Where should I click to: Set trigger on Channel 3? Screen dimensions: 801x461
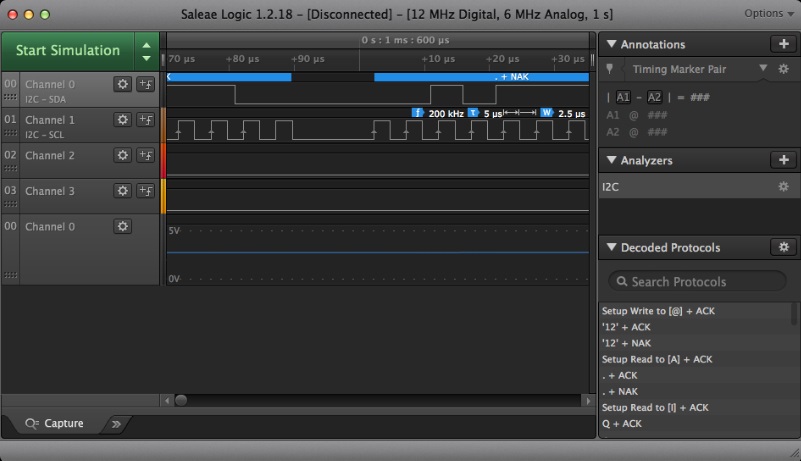(145, 191)
